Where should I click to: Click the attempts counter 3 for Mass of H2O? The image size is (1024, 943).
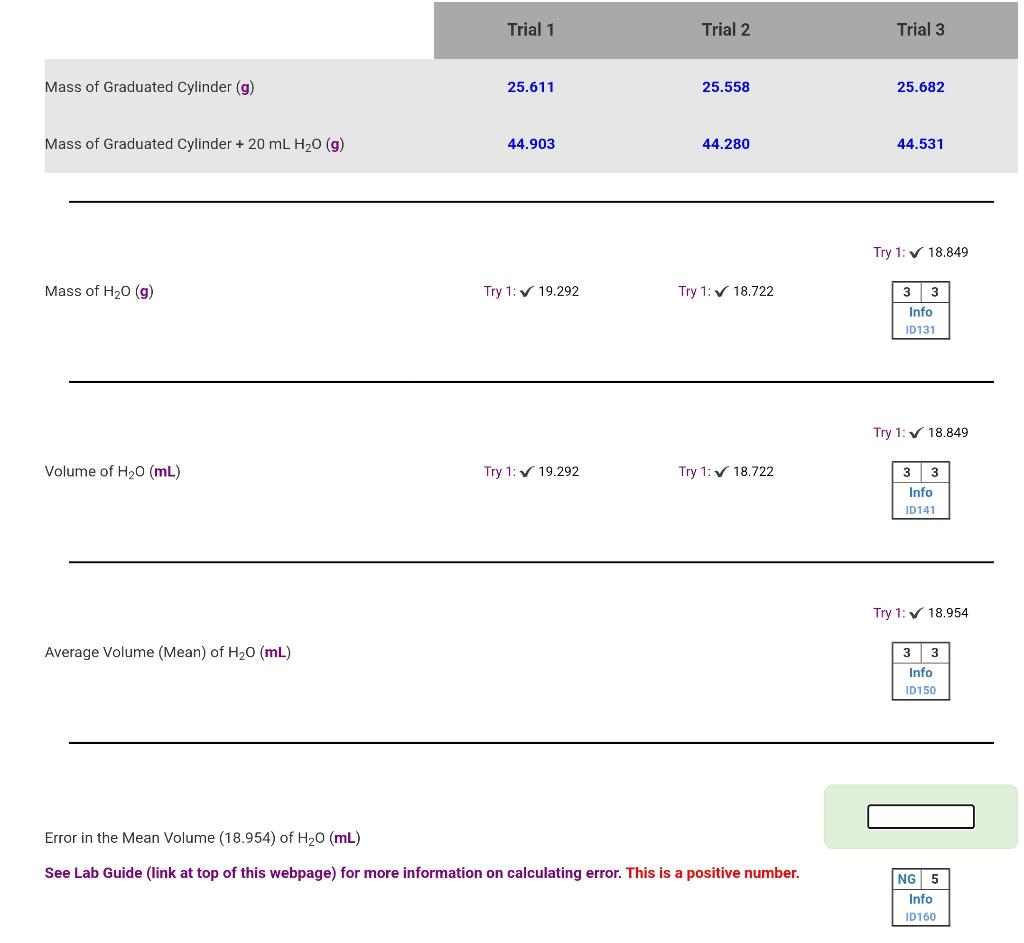click(x=907, y=292)
